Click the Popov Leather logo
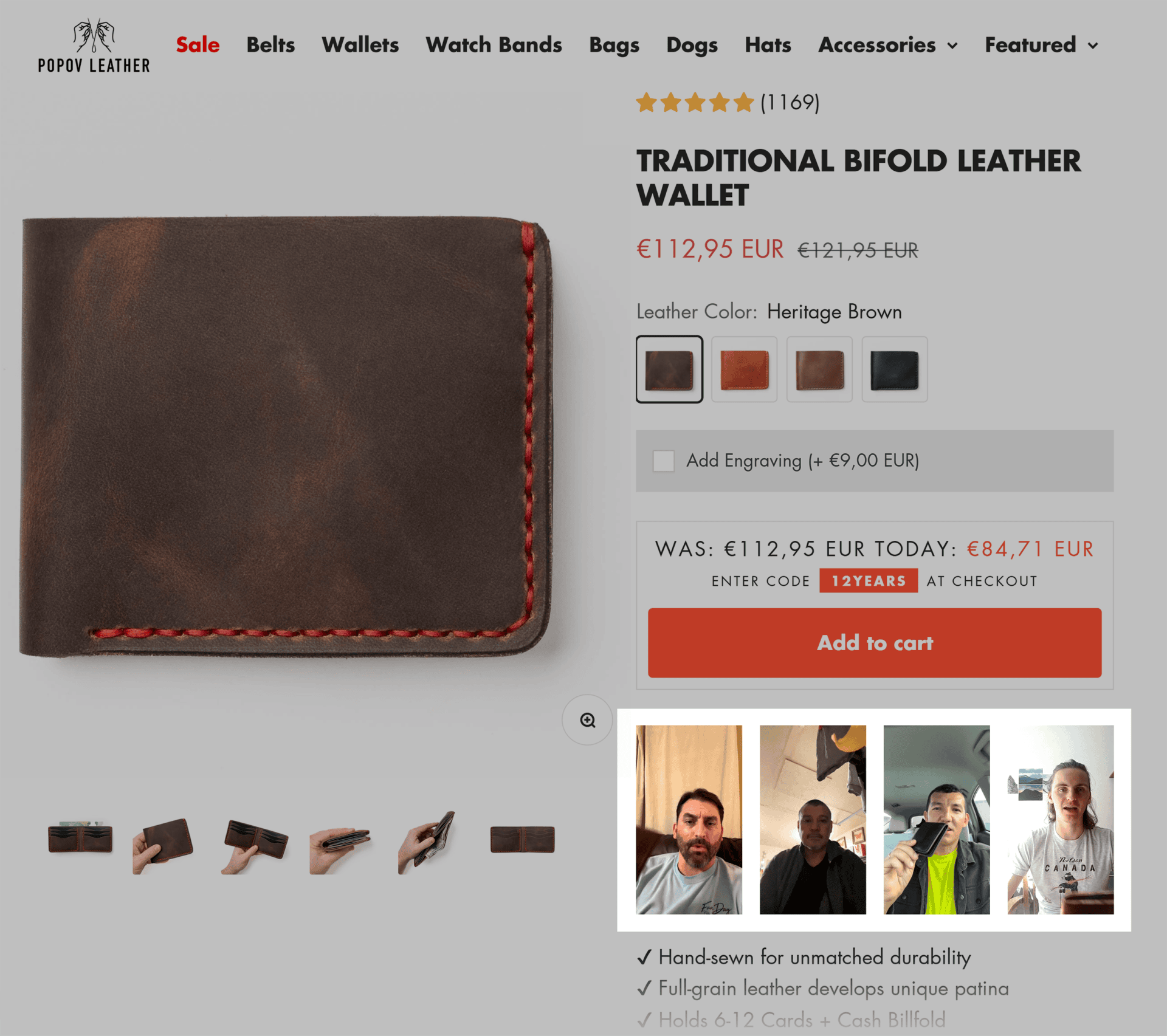This screenshot has width=1167, height=1036. (94, 46)
